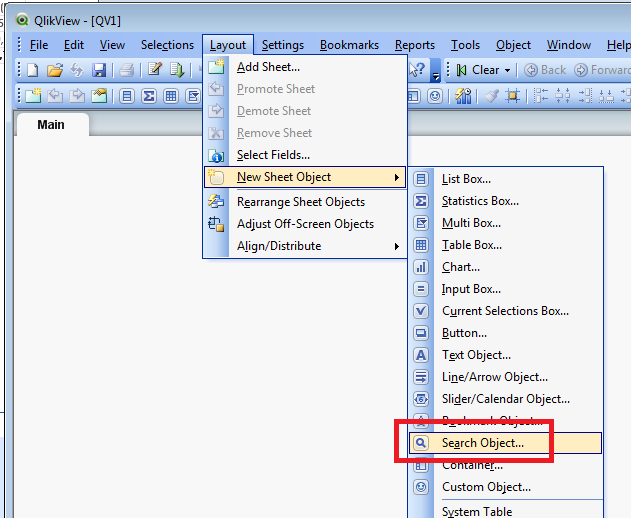Expand the Clear button dropdown arrow

pos(508,70)
